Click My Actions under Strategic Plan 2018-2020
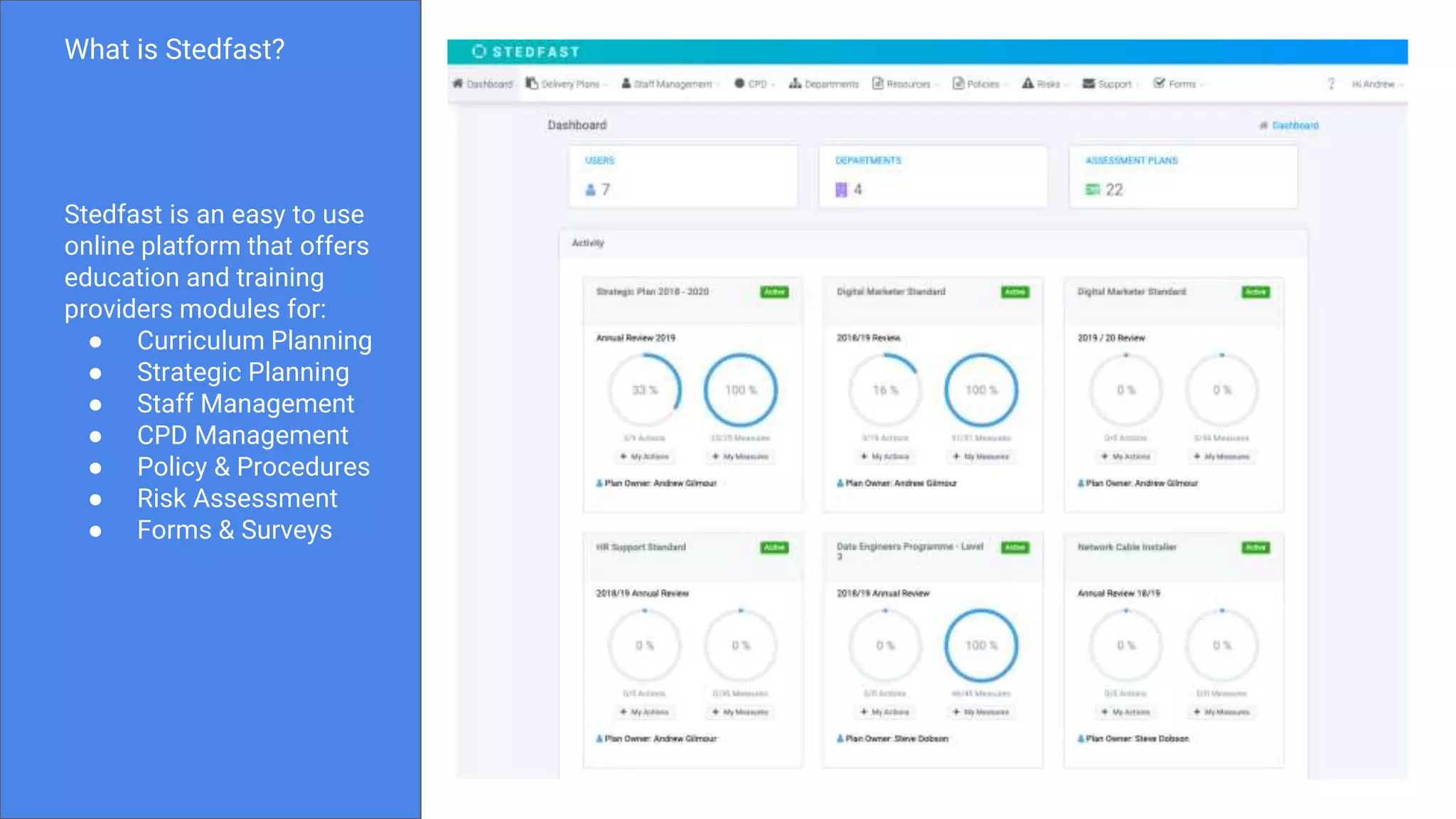 (x=645, y=456)
